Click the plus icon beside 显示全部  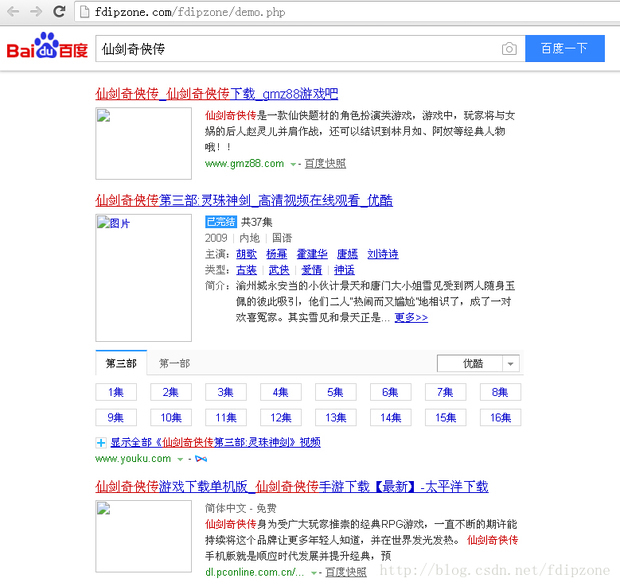[101, 442]
